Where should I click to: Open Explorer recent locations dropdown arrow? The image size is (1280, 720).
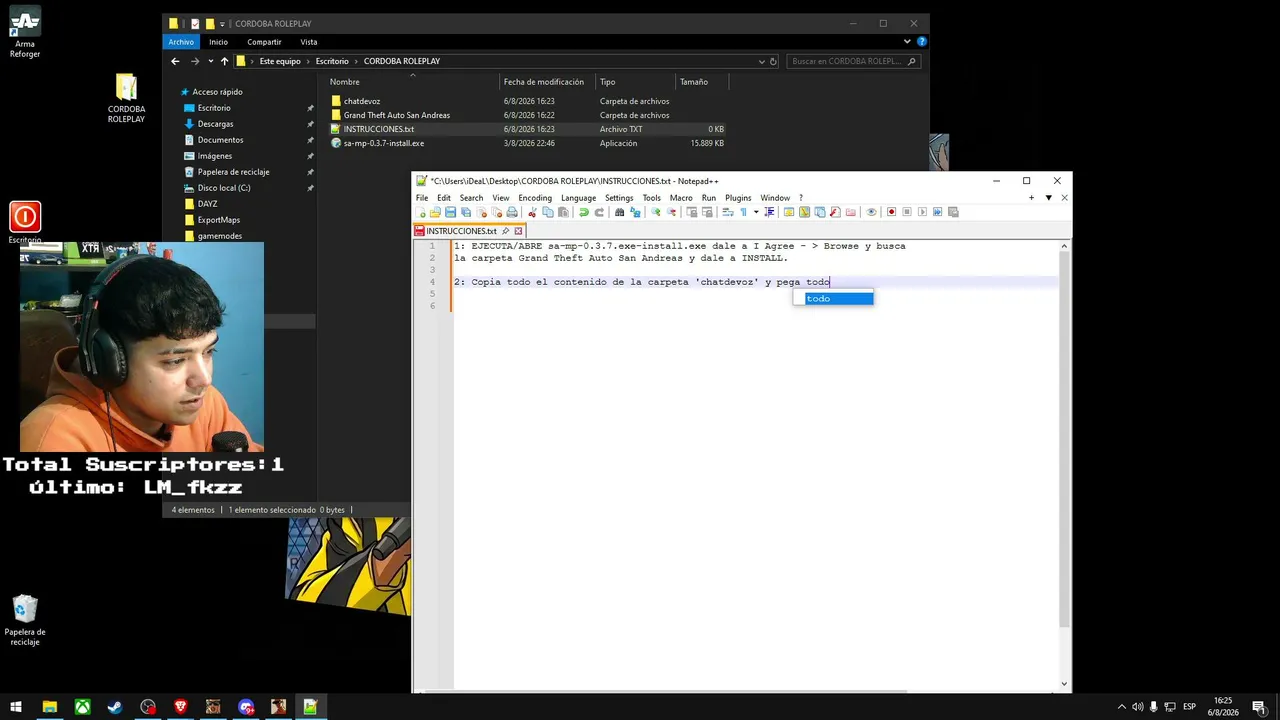[210, 61]
